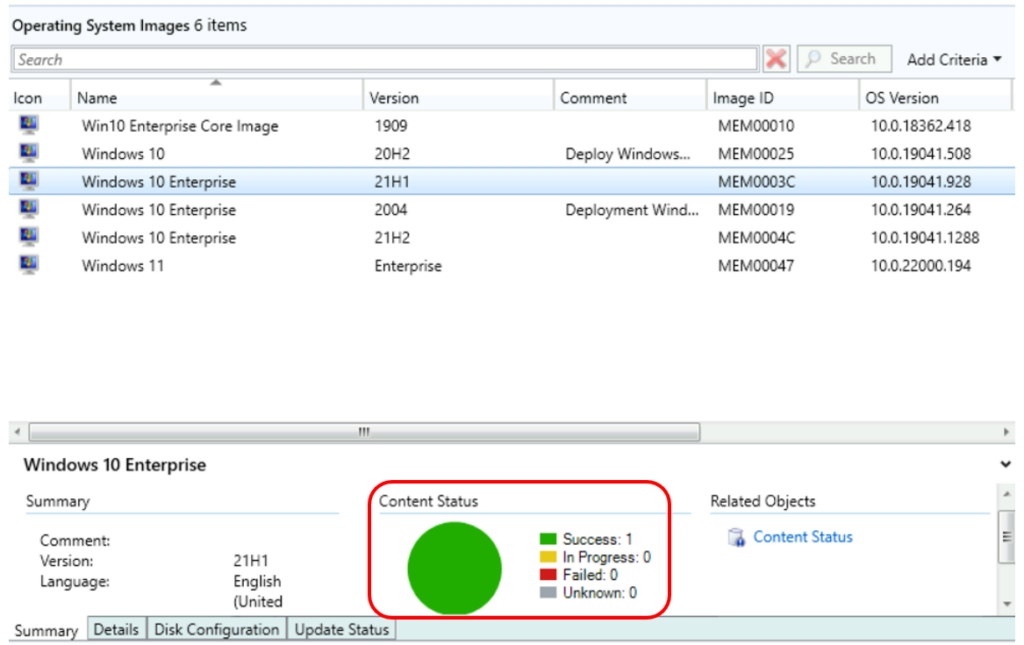This screenshot has height=645, width=1024.
Task: Collapse the details pane with the chevron
Action: 1005,465
